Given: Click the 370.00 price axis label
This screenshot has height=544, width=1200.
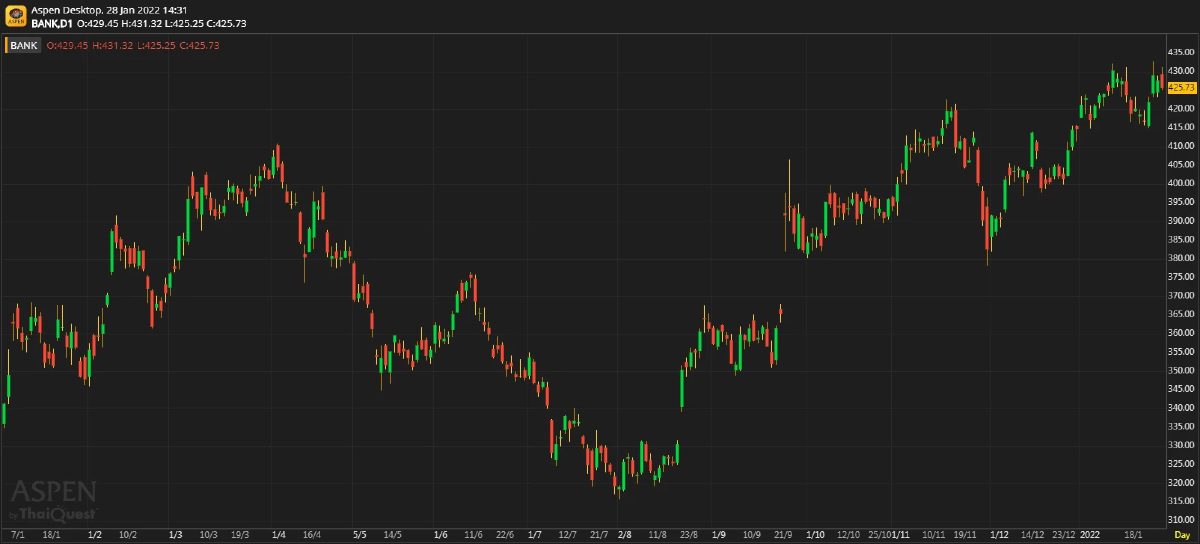Looking at the screenshot, I should pyautogui.click(x=1182, y=295).
